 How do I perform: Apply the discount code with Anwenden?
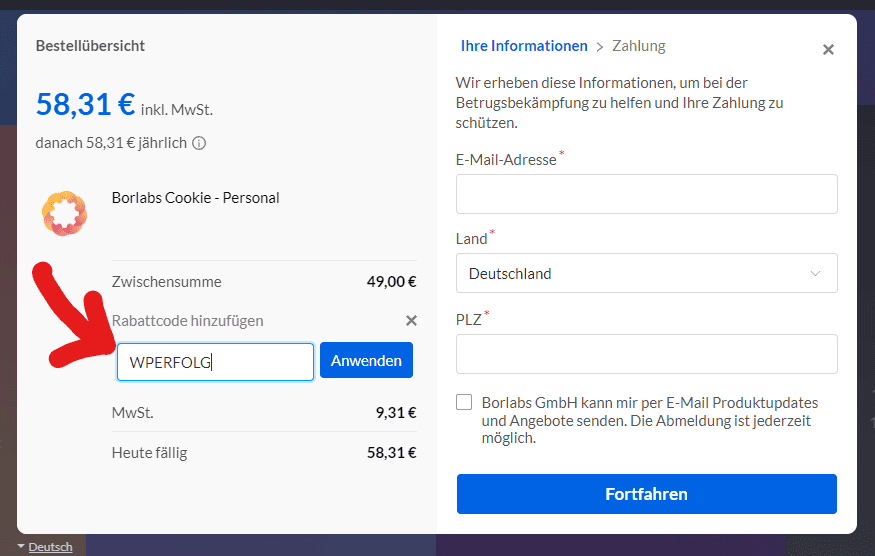[x=366, y=361]
